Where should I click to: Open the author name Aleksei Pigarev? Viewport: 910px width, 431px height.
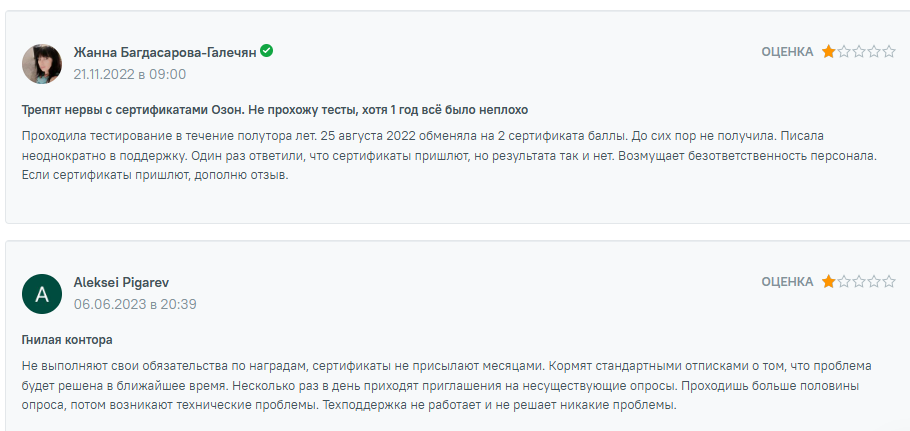click(x=121, y=282)
